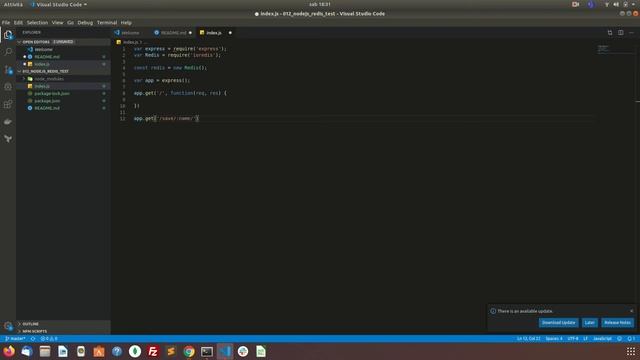The width and height of the screenshot is (640, 360).
Task: Click the open changes icon in editor toolbar
Action: point(610,33)
